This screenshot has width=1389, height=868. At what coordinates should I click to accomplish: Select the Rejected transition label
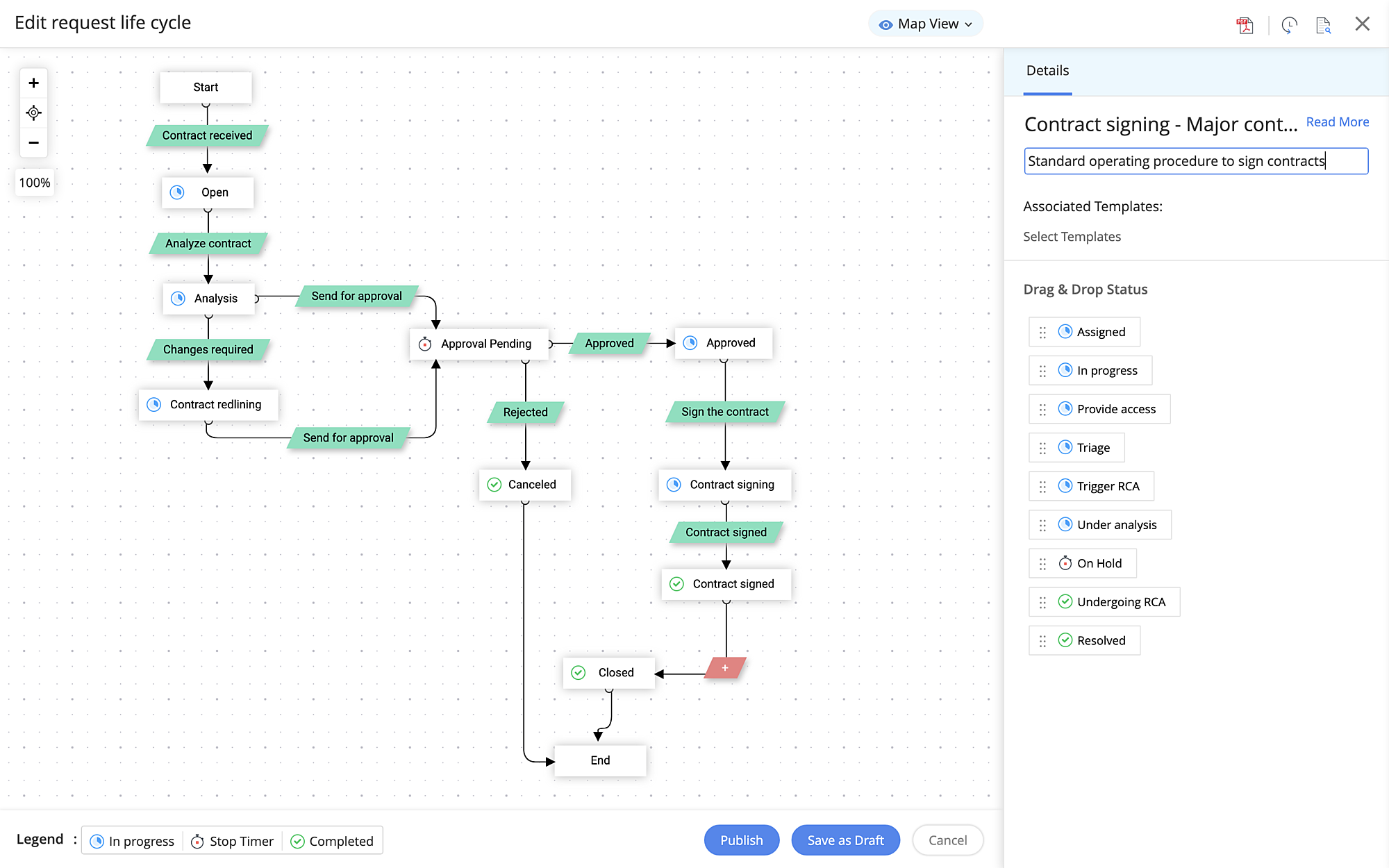pos(526,412)
